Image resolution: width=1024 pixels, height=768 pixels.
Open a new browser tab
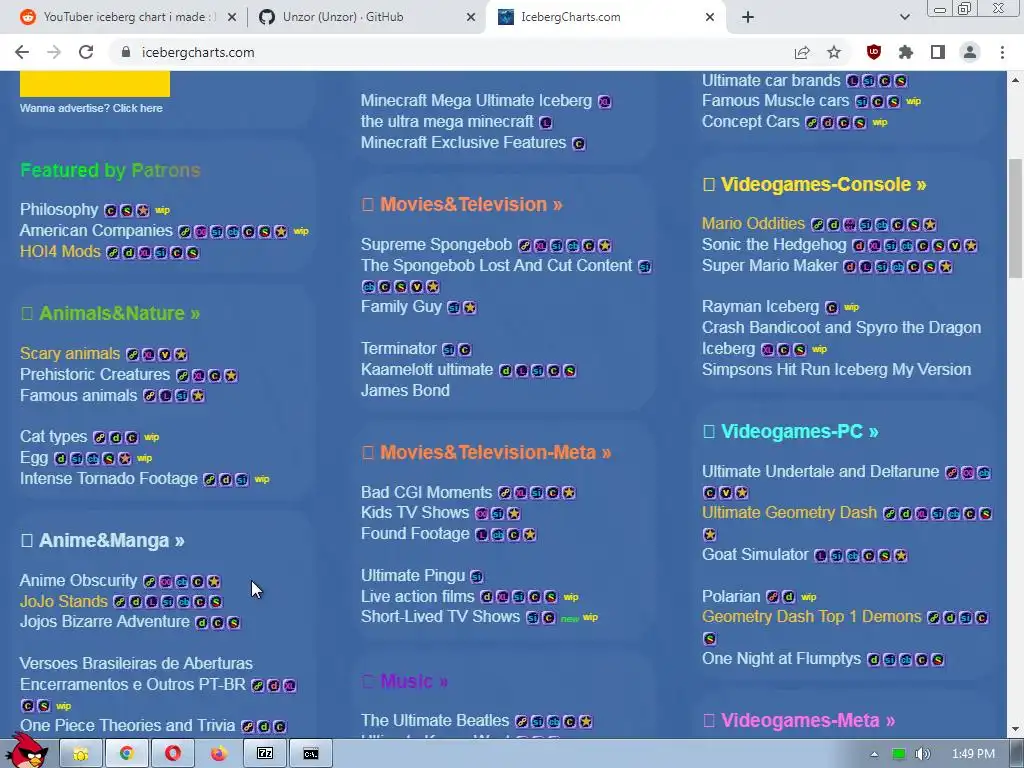[748, 17]
